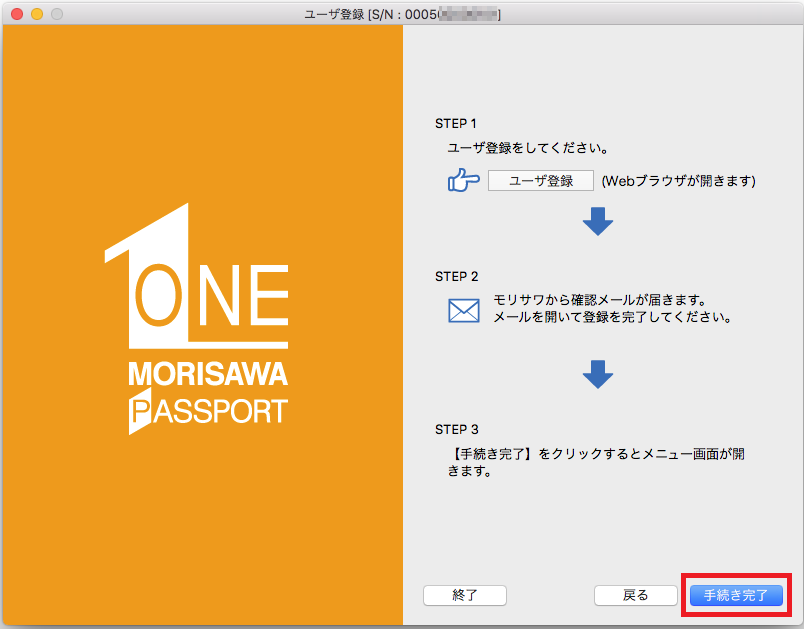This screenshot has width=804, height=629.
Task: Click the STEP 1 heading
Action: (456, 123)
